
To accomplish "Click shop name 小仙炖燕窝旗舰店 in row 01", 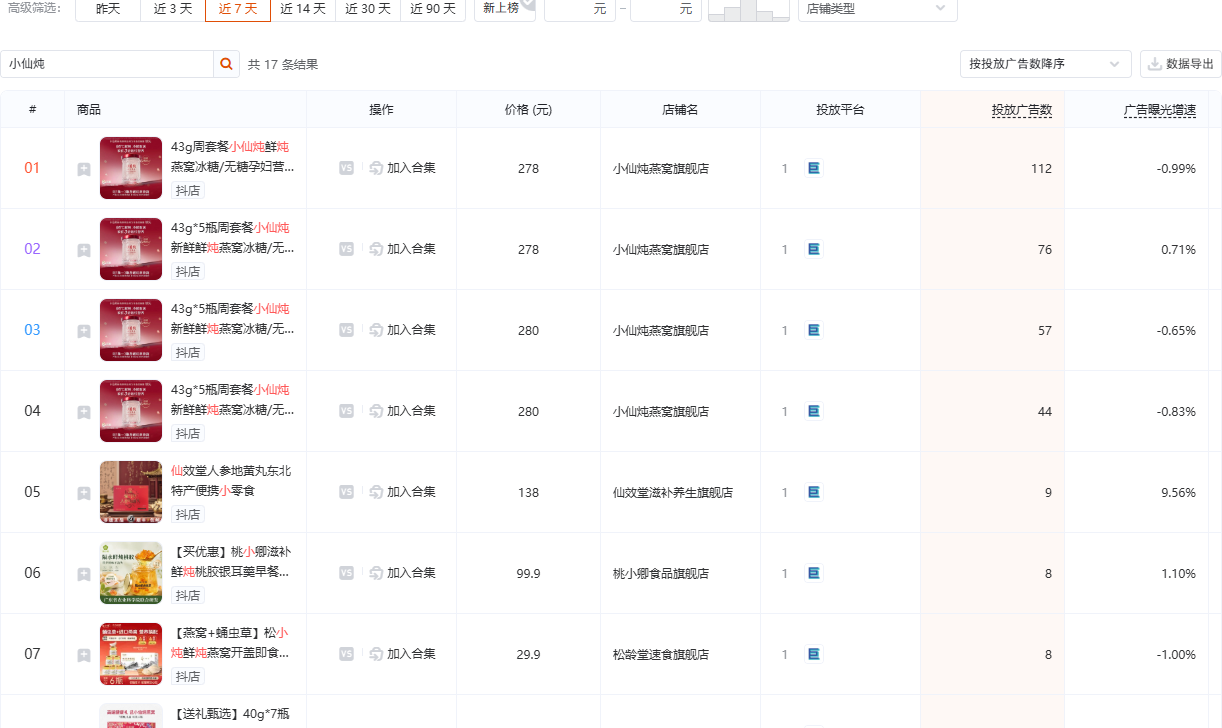I will click(x=661, y=169).
